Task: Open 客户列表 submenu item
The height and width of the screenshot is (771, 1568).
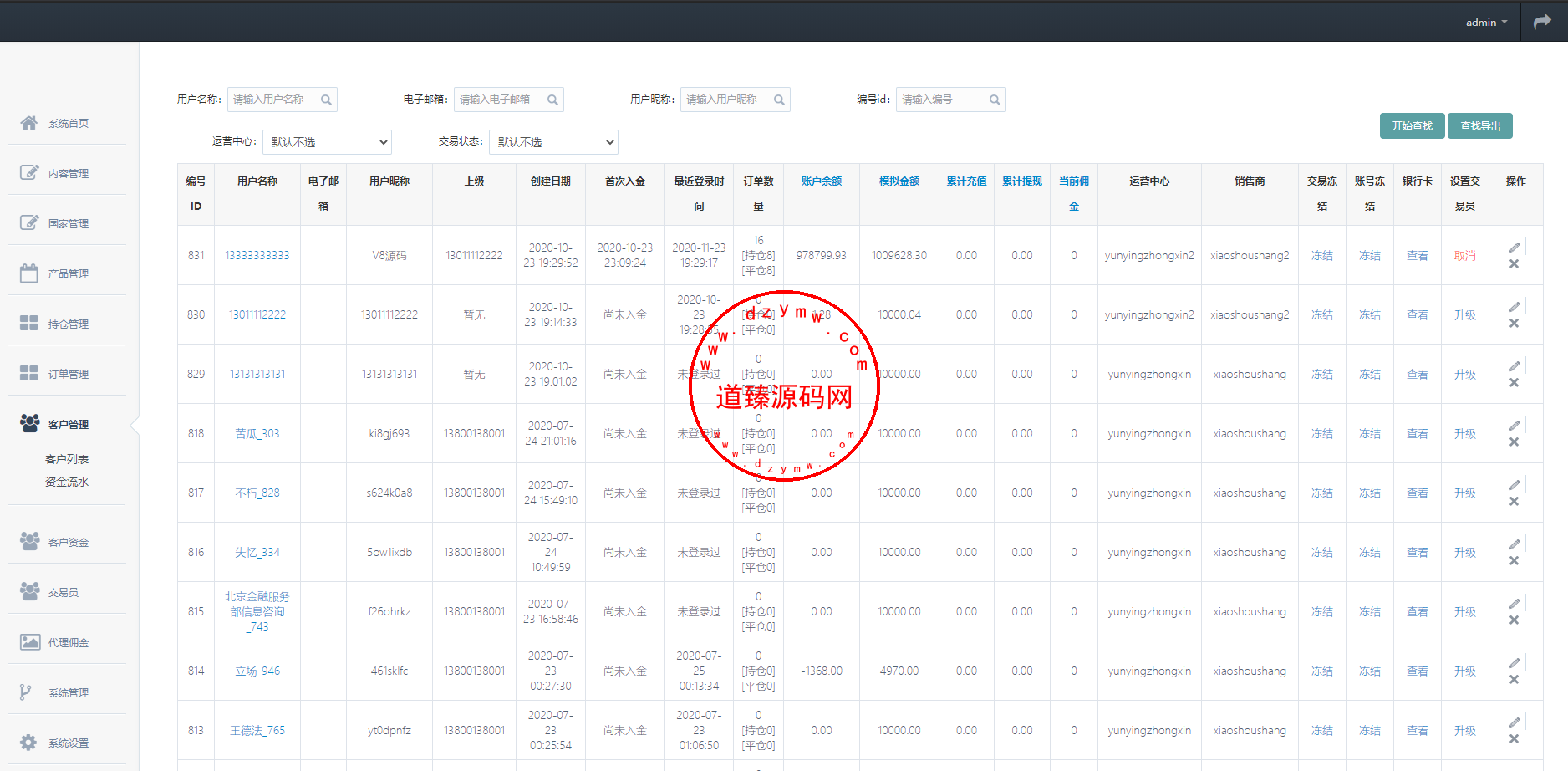Action: (x=67, y=459)
